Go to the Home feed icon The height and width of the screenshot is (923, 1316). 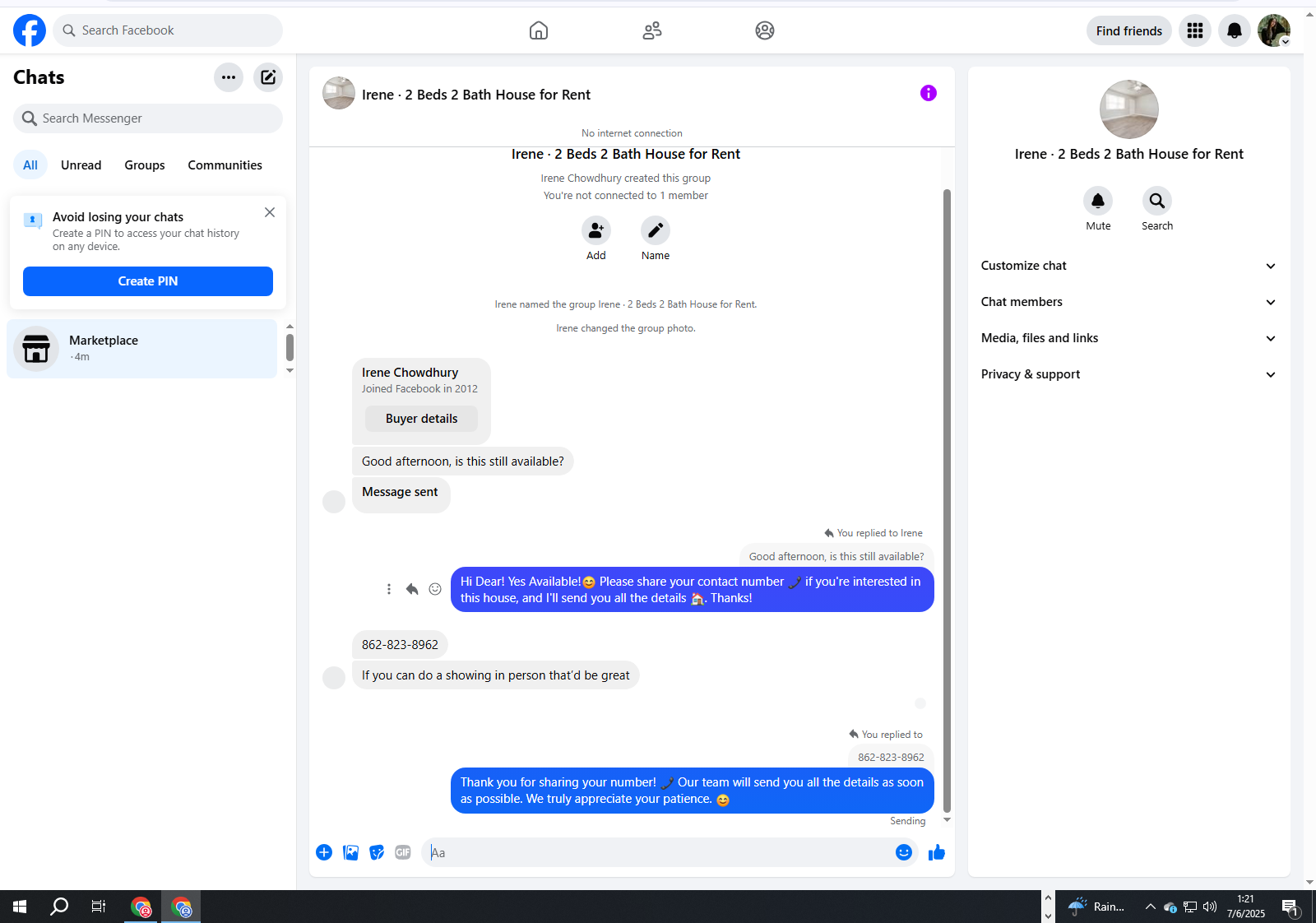[x=539, y=30]
